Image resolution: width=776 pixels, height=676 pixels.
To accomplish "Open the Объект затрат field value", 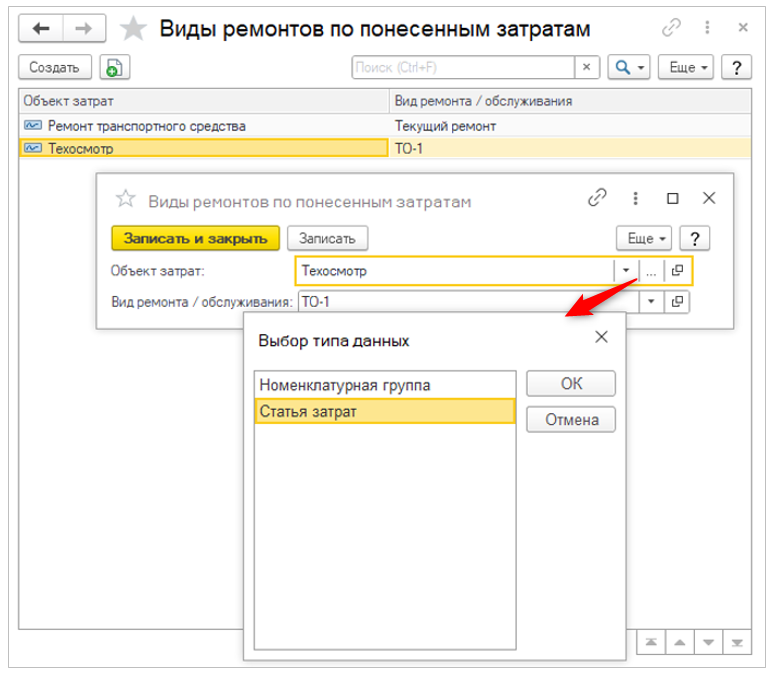I will 677,270.
